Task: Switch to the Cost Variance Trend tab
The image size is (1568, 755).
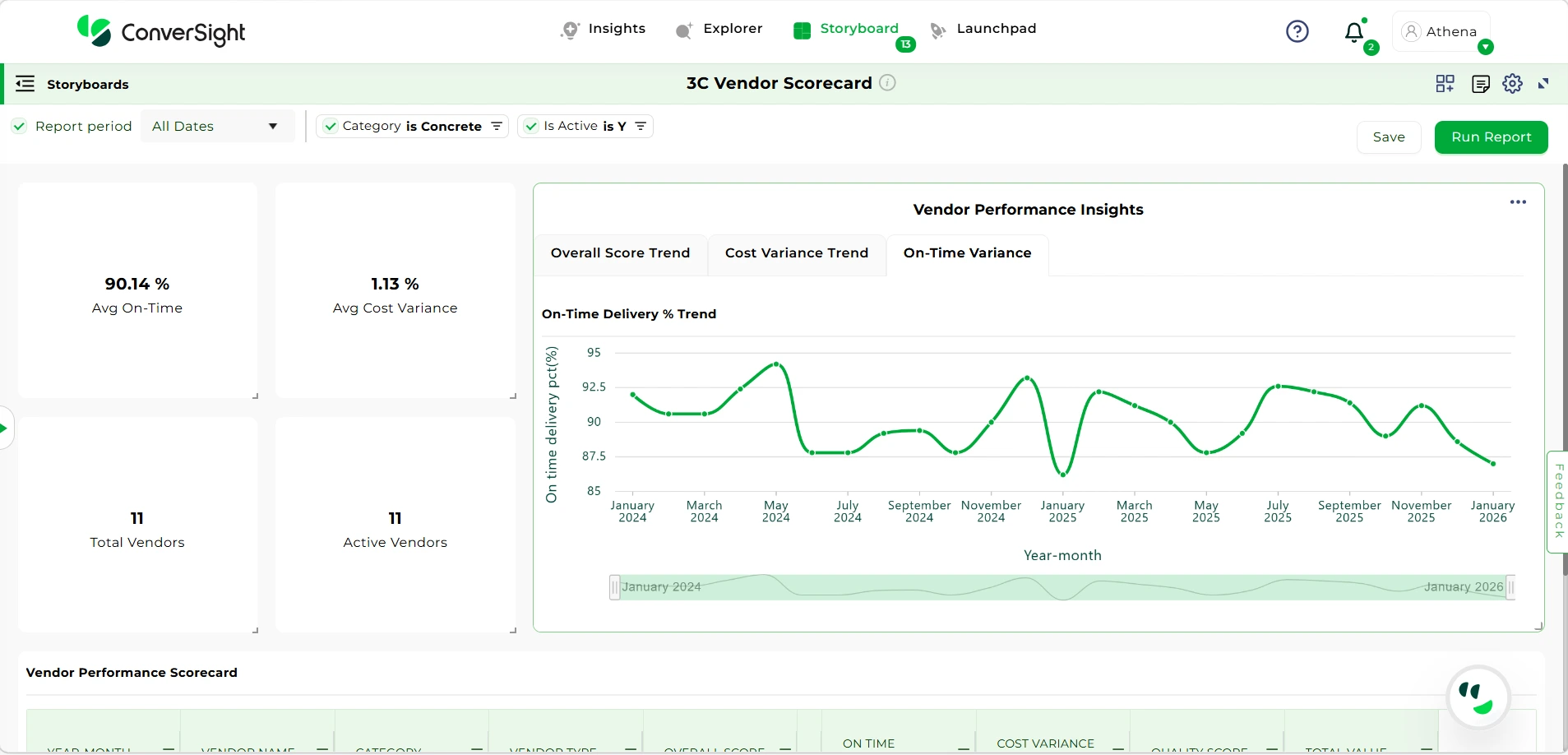Action: click(x=796, y=253)
